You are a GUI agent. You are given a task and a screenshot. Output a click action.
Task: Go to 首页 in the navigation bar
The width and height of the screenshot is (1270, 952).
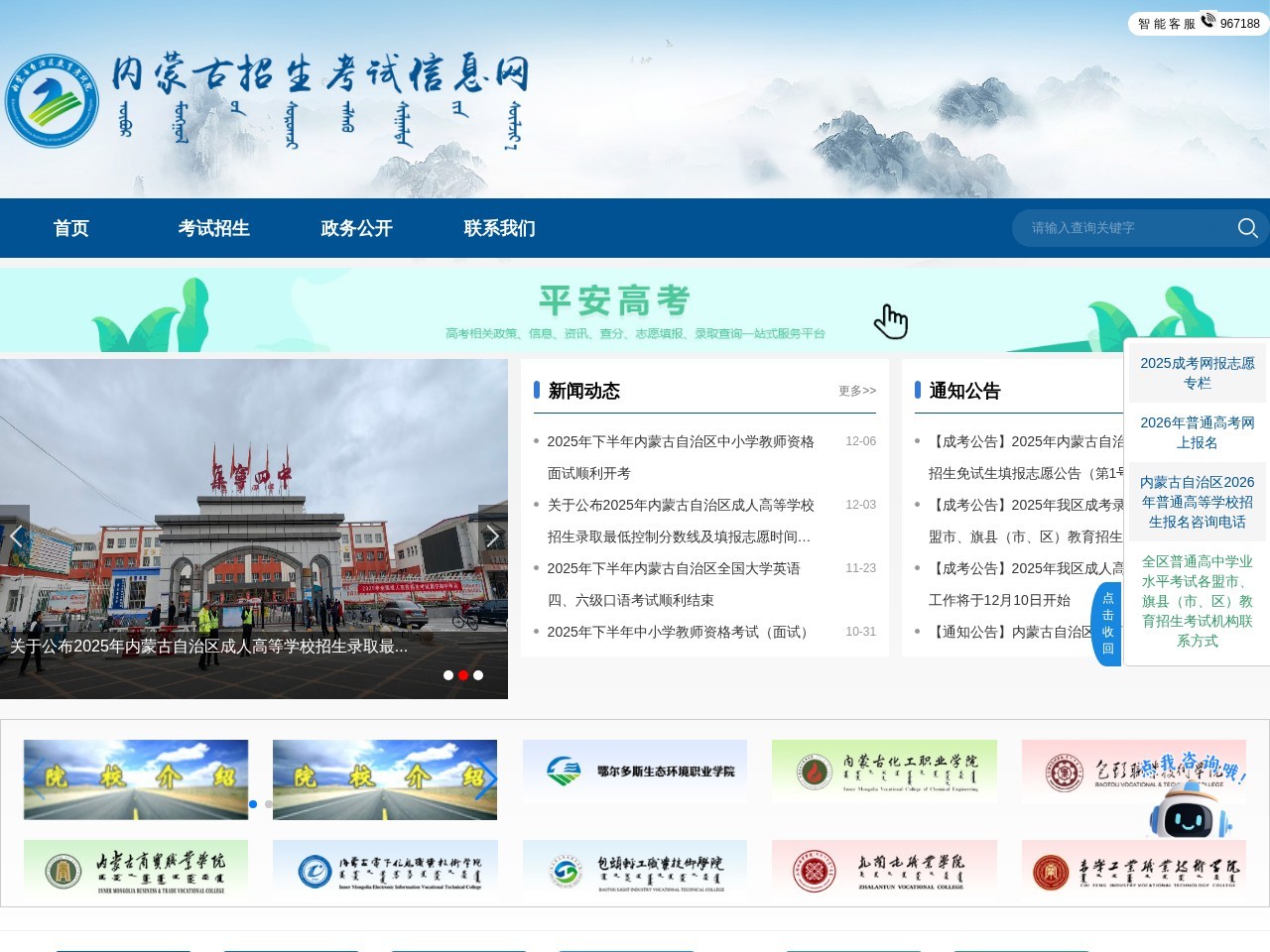(70, 228)
